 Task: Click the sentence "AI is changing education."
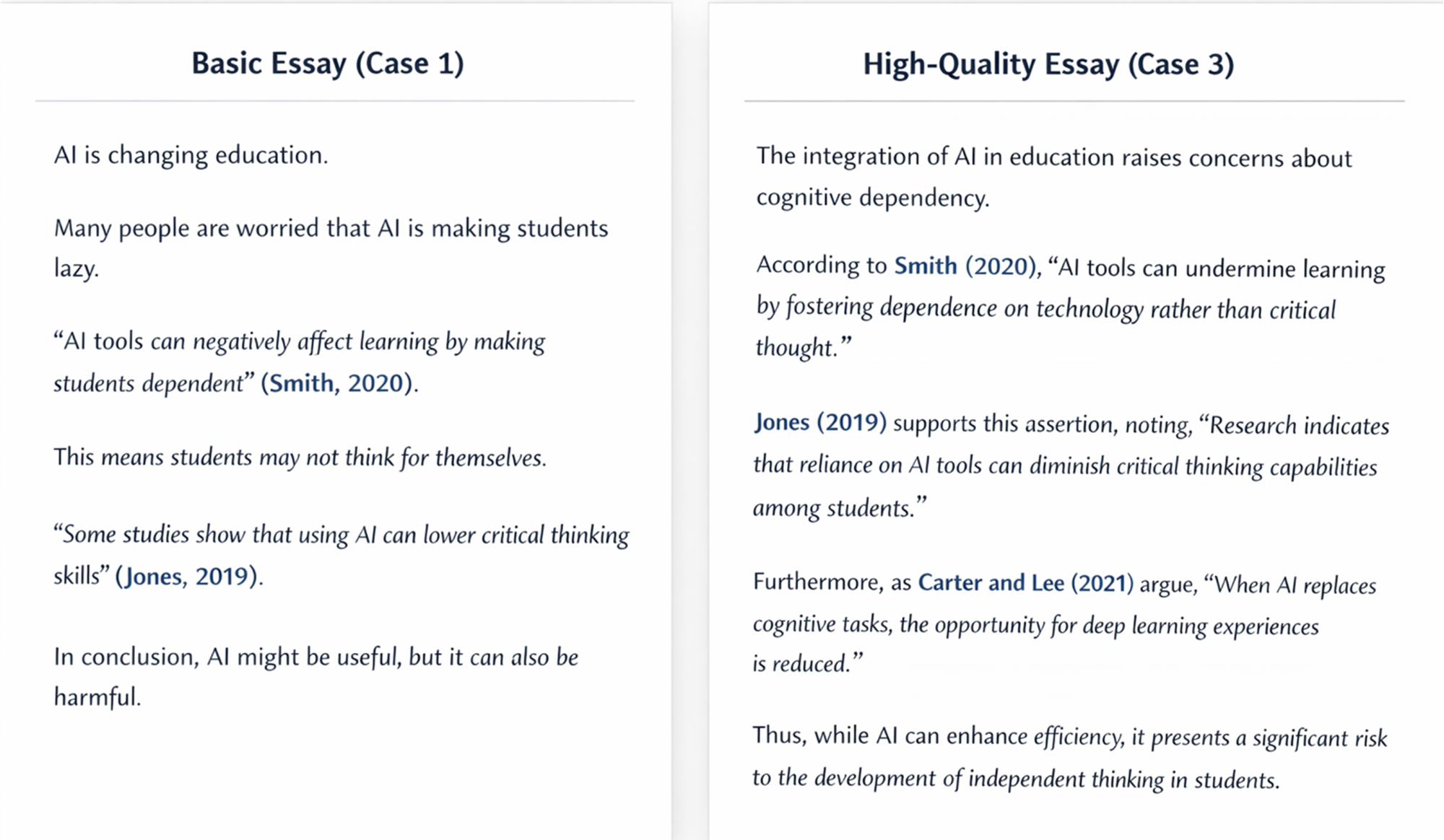(x=191, y=155)
